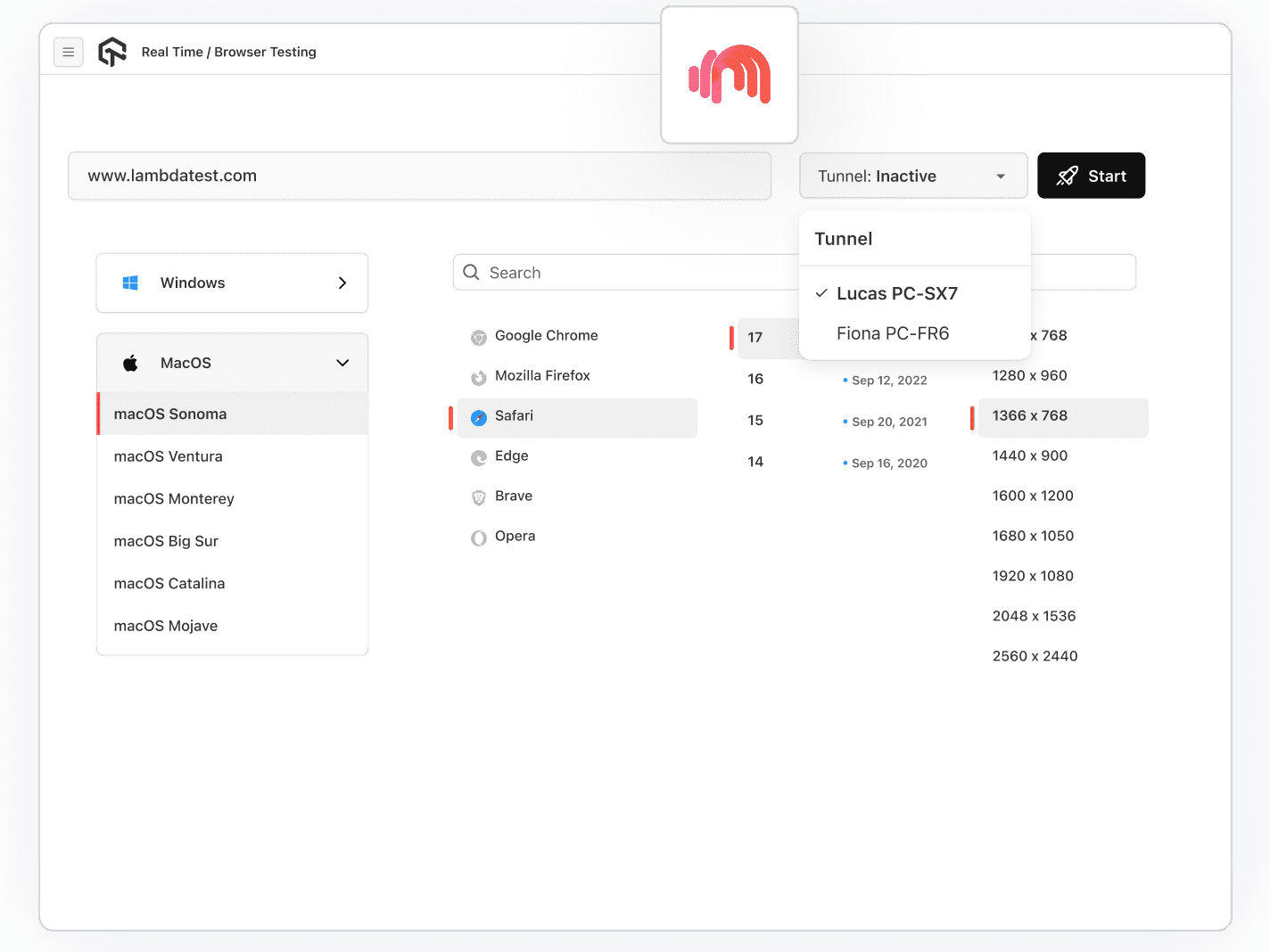
Task: Click the Real Time / Browser Testing breadcrumb
Action: tap(228, 52)
